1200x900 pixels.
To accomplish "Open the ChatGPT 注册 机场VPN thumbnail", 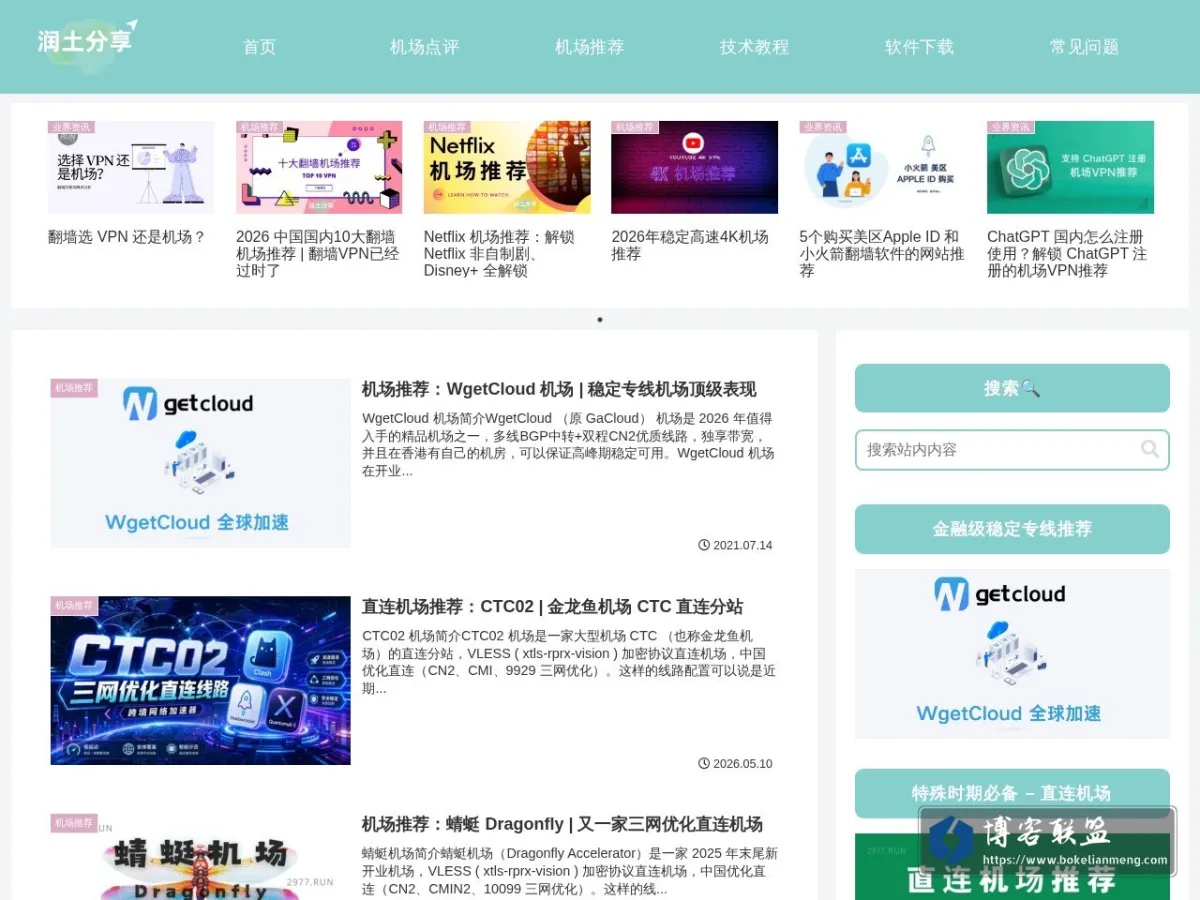I will click(x=1070, y=167).
